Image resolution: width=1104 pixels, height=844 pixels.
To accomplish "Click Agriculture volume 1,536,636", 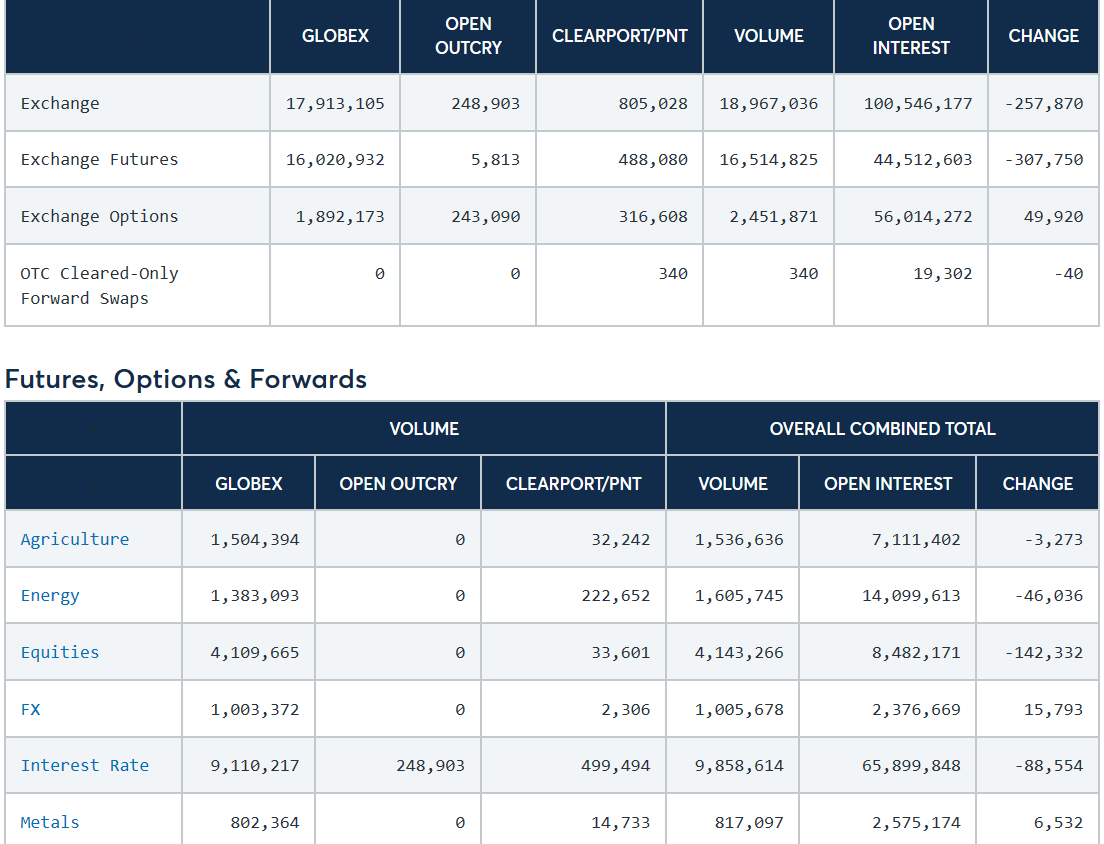I will (739, 540).
